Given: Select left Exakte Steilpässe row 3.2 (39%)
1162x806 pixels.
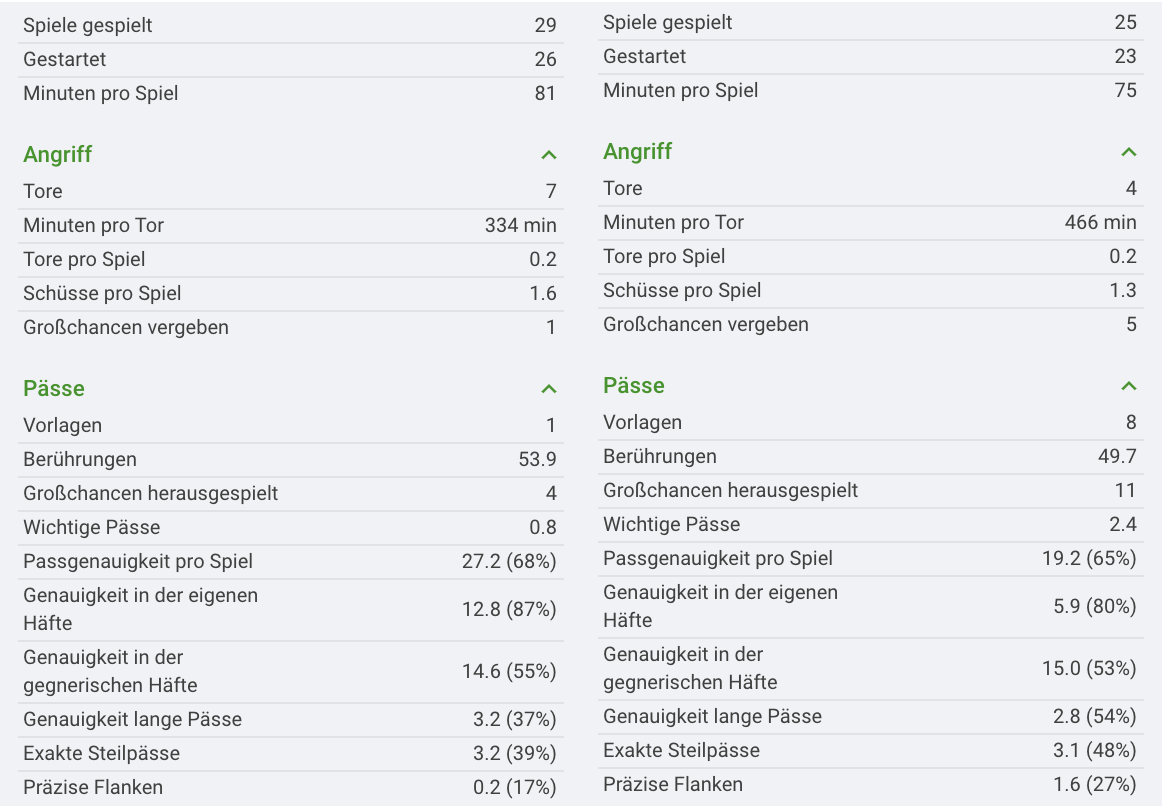Looking at the screenshot, I should pyautogui.click(x=290, y=753).
